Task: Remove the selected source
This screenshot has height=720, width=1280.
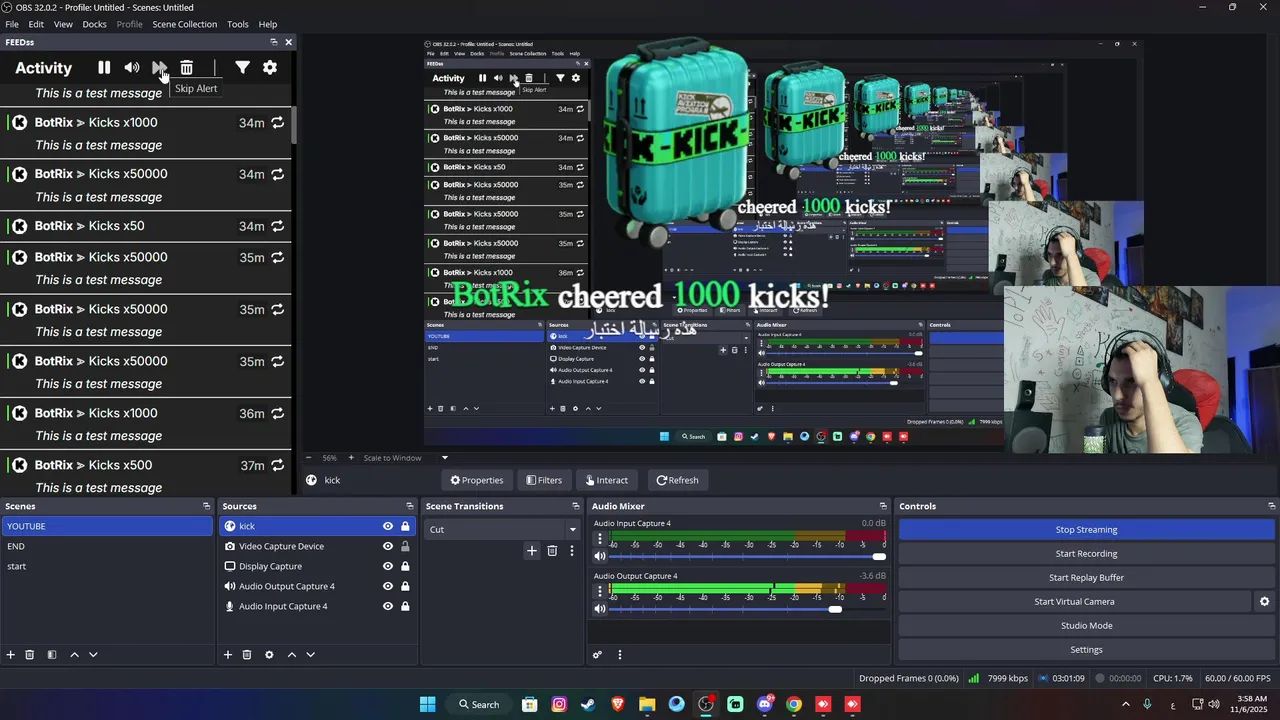Action: (x=247, y=655)
